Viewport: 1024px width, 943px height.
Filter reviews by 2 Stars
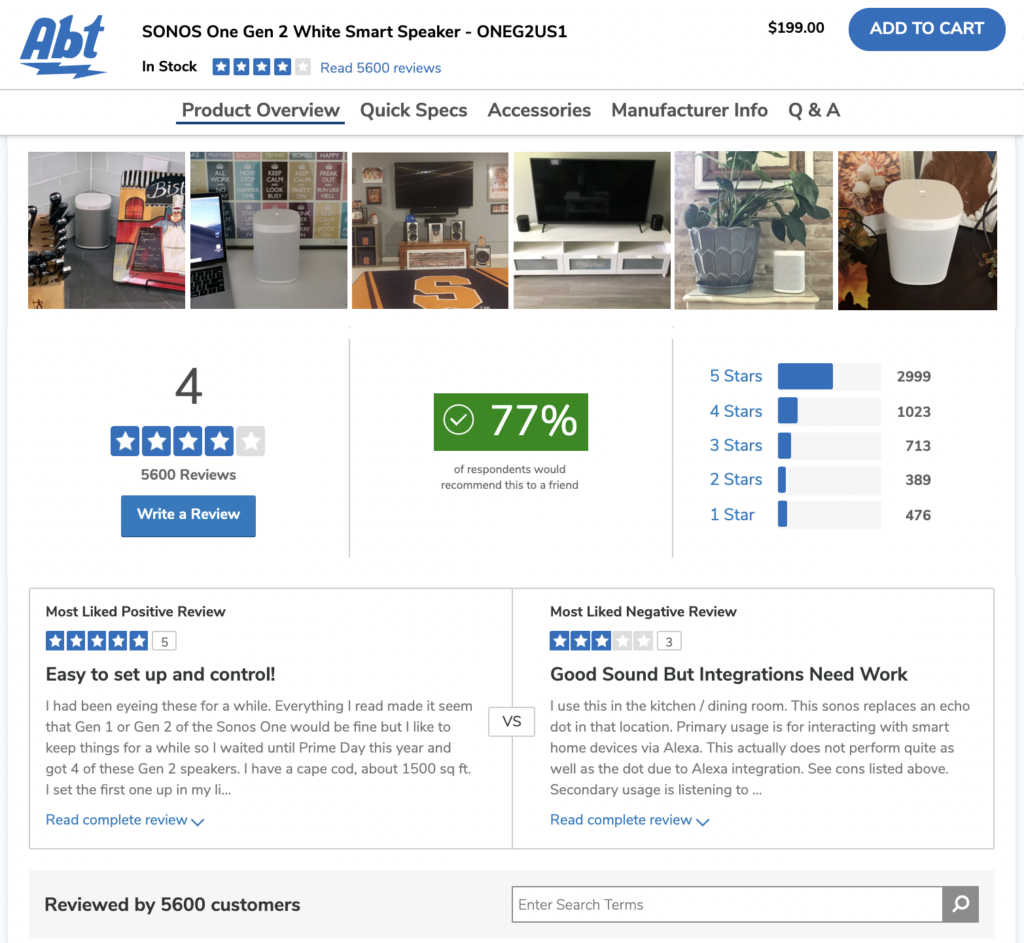[x=736, y=479]
